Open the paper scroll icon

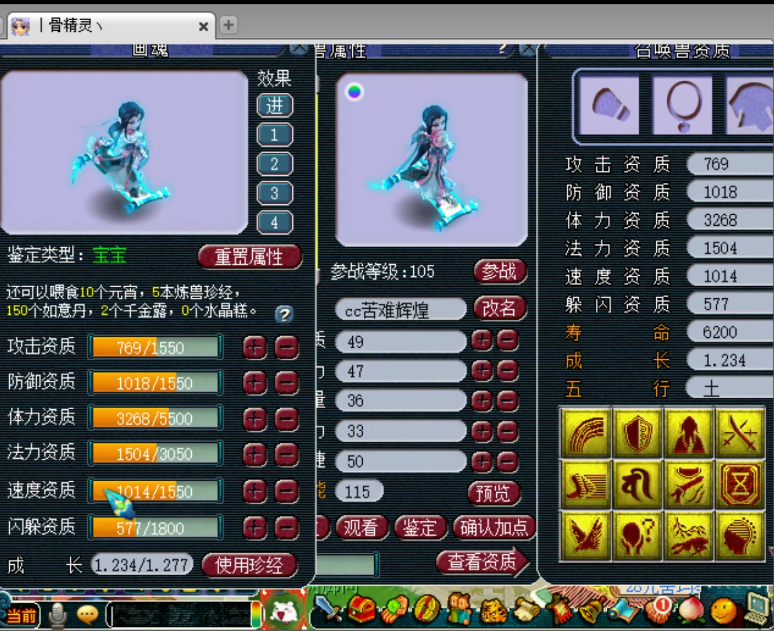click(527, 610)
